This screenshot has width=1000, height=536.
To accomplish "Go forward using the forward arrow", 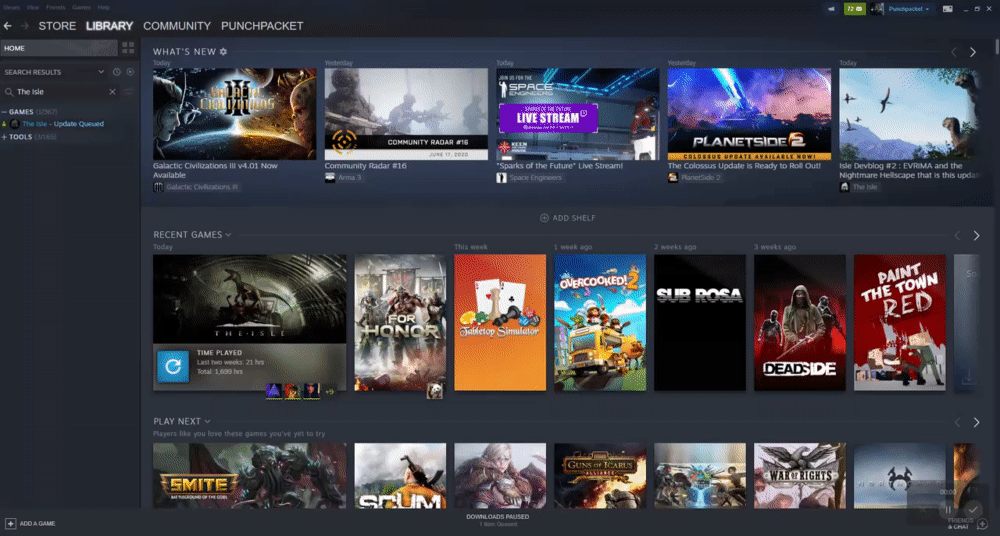I will point(25,26).
